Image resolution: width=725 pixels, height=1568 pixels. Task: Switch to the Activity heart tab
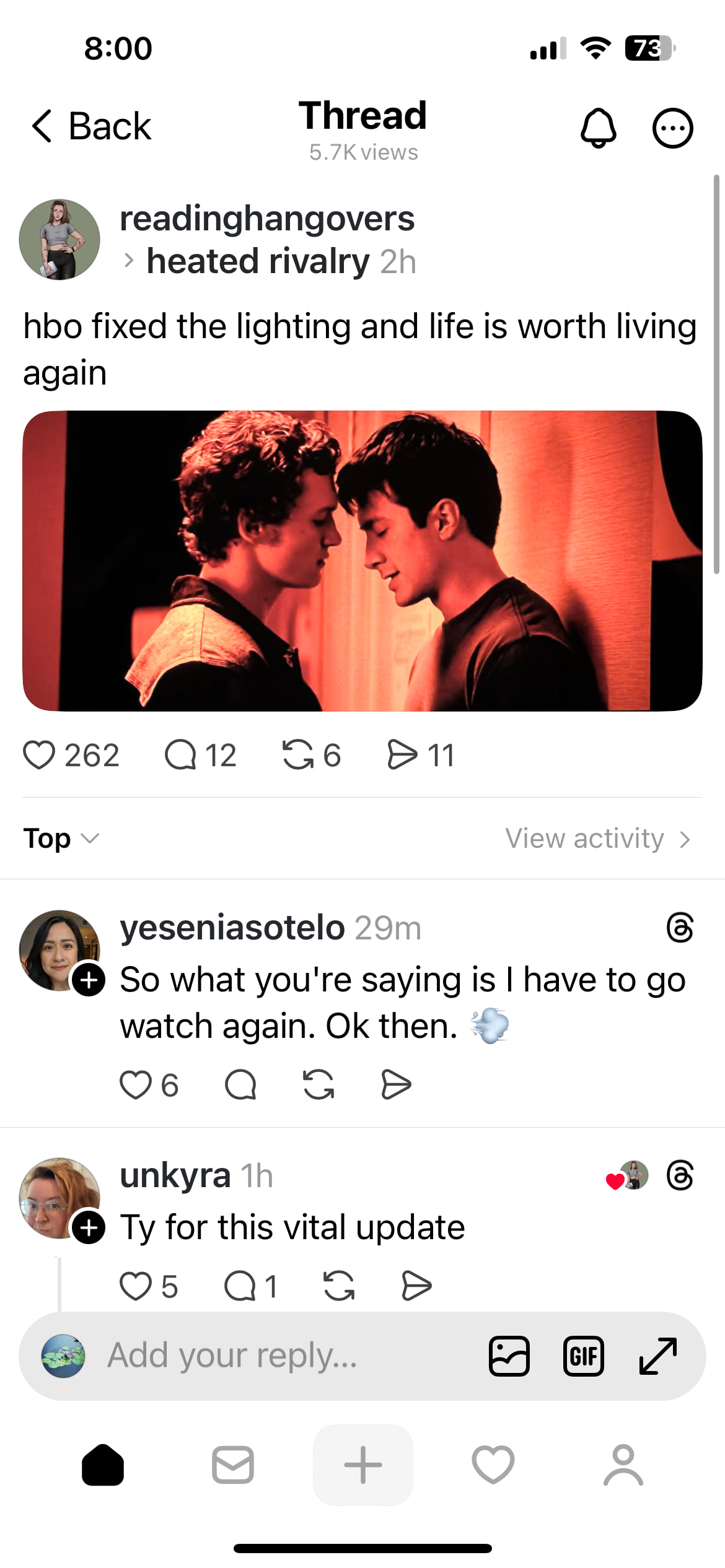(x=493, y=1465)
